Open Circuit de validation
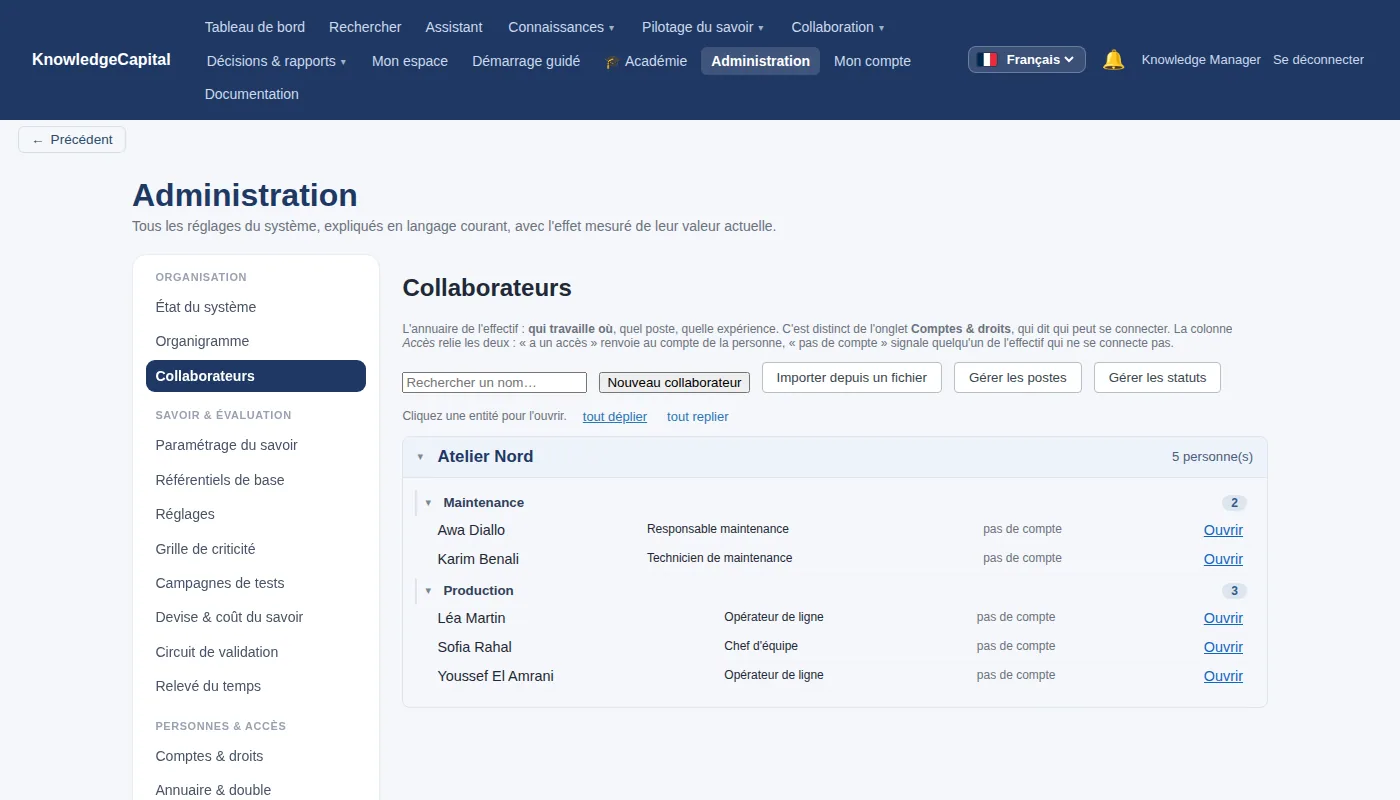 [256, 652]
